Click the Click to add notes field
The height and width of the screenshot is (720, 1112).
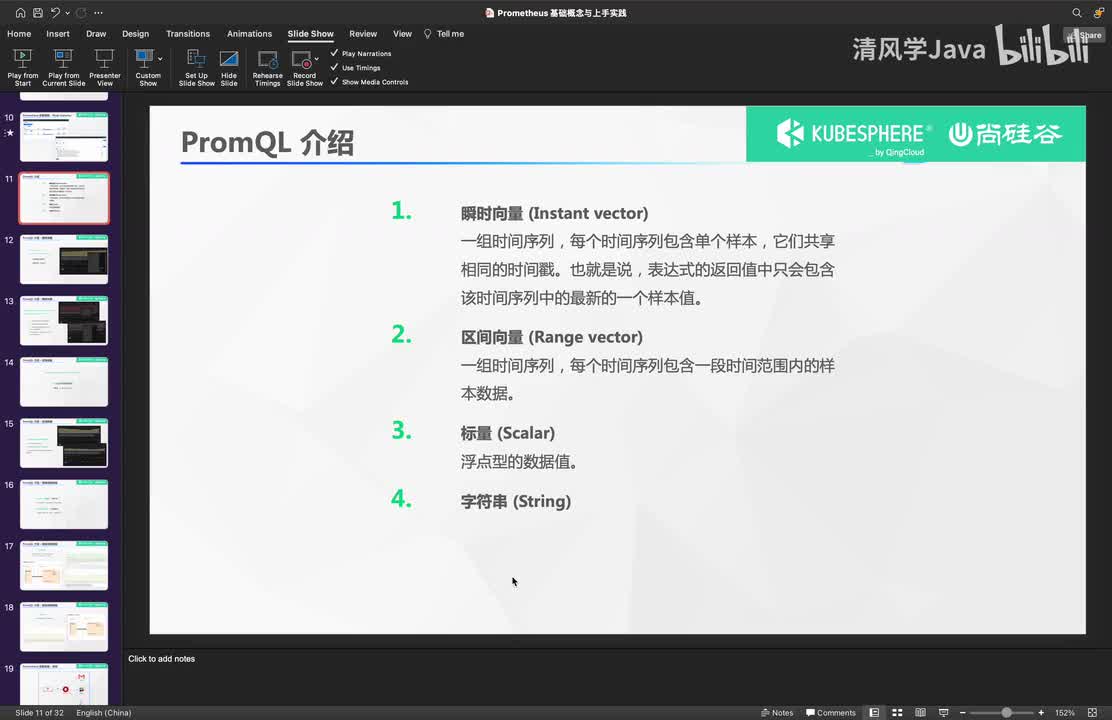point(162,658)
